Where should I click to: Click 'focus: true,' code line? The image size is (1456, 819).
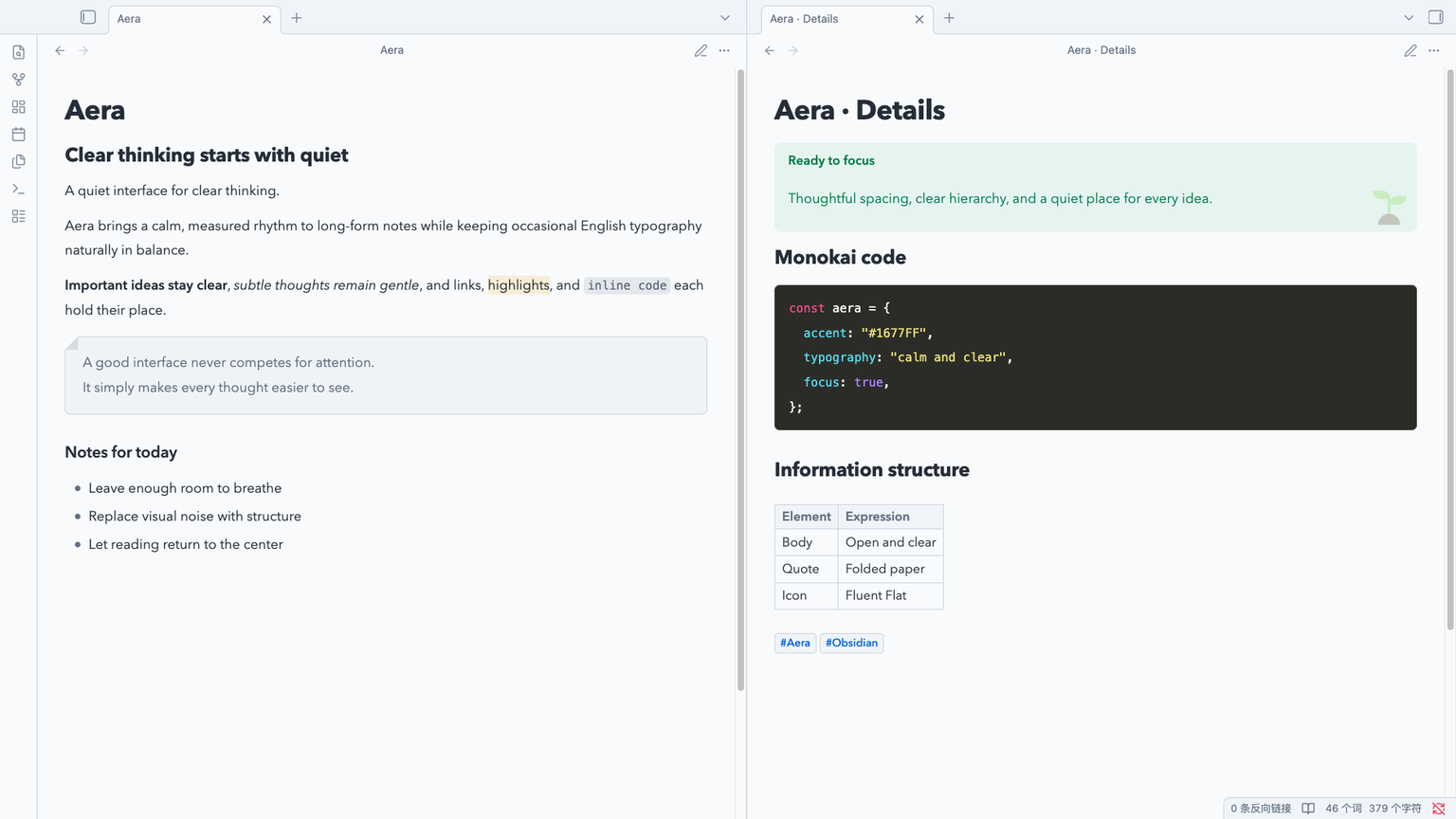846,382
